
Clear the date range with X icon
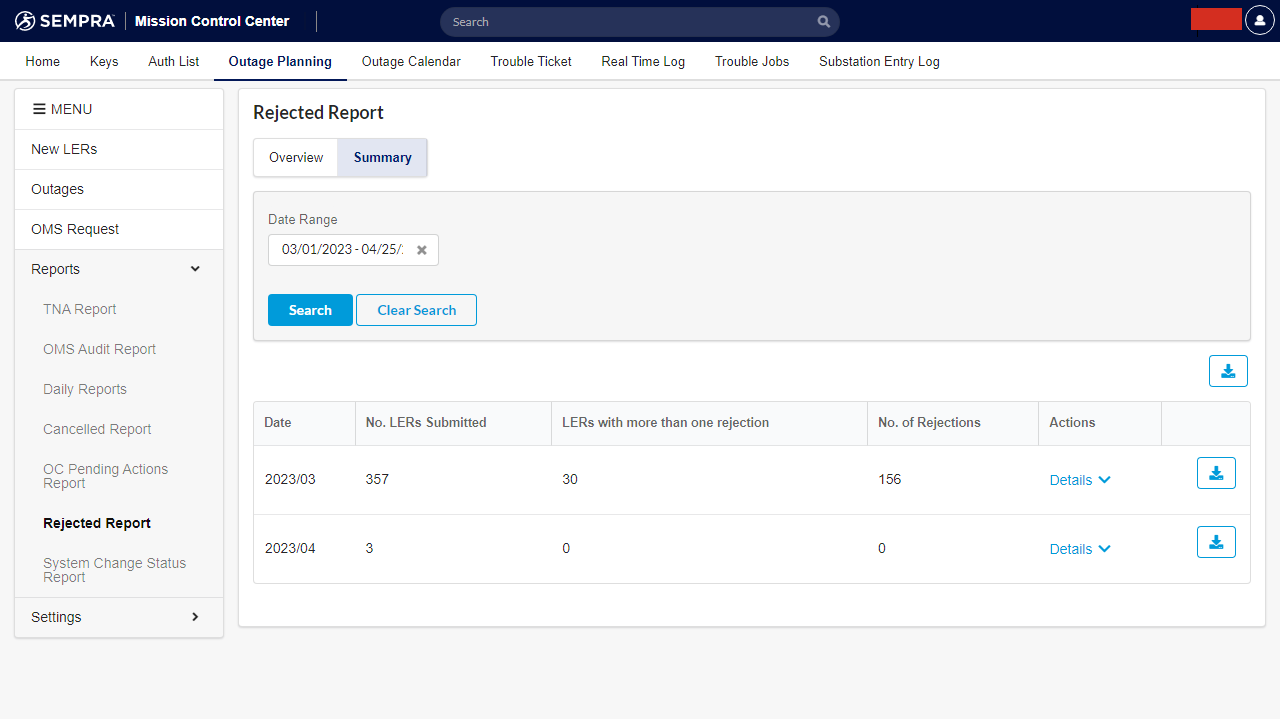pyautogui.click(x=422, y=250)
